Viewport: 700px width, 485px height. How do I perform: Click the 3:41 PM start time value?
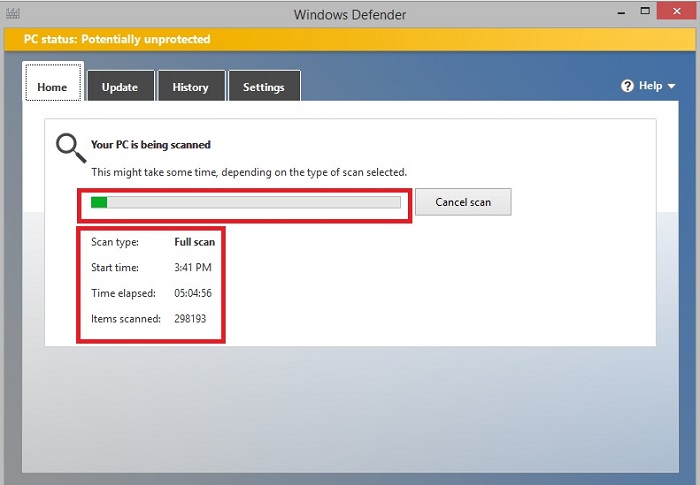coord(192,268)
